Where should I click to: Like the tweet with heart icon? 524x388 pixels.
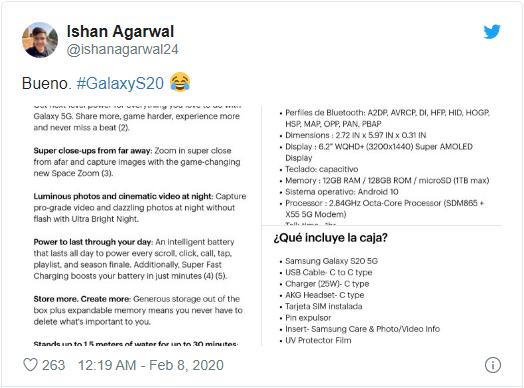click(30, 365)
